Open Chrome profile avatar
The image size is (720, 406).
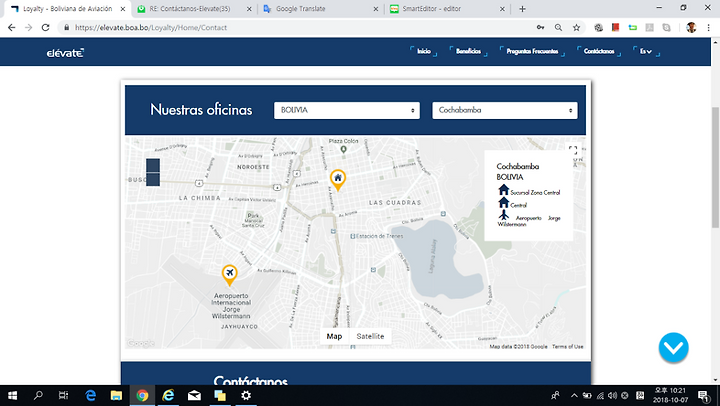(691, 28)
